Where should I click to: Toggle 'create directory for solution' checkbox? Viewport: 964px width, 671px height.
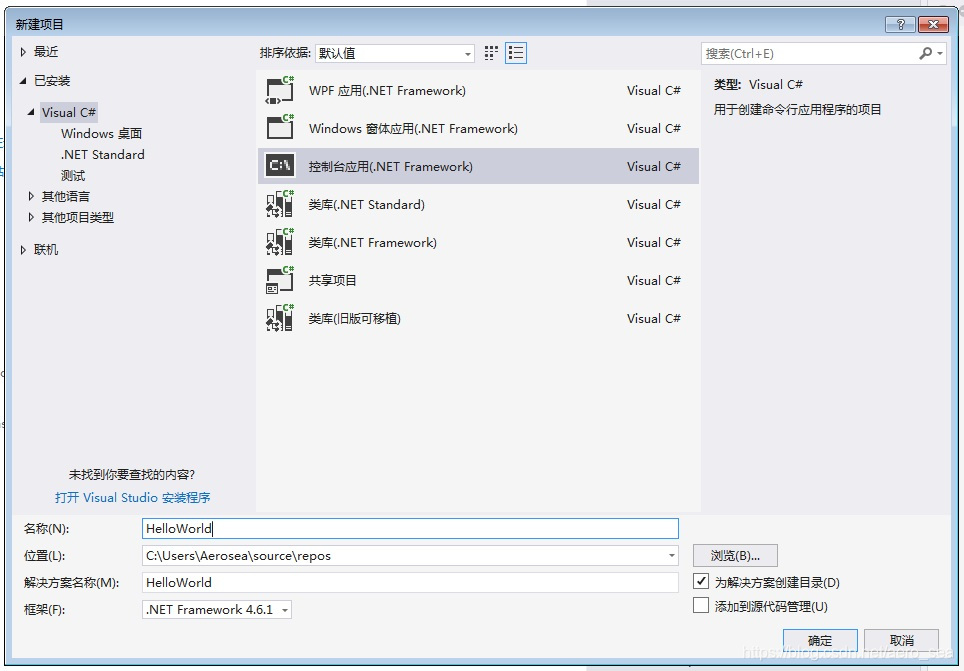(701, 581)
